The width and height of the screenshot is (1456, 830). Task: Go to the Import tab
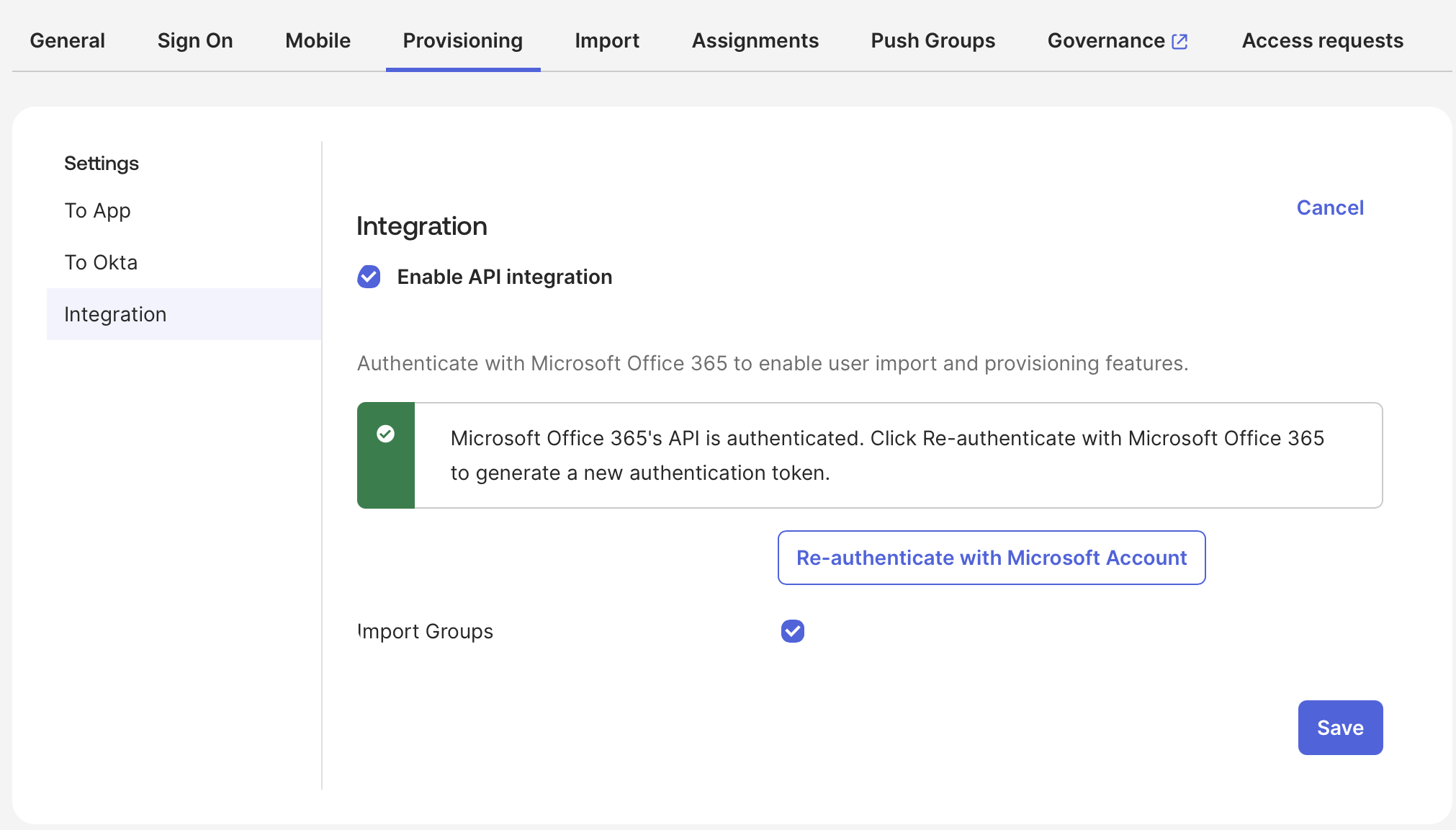[x=607, y=40]
